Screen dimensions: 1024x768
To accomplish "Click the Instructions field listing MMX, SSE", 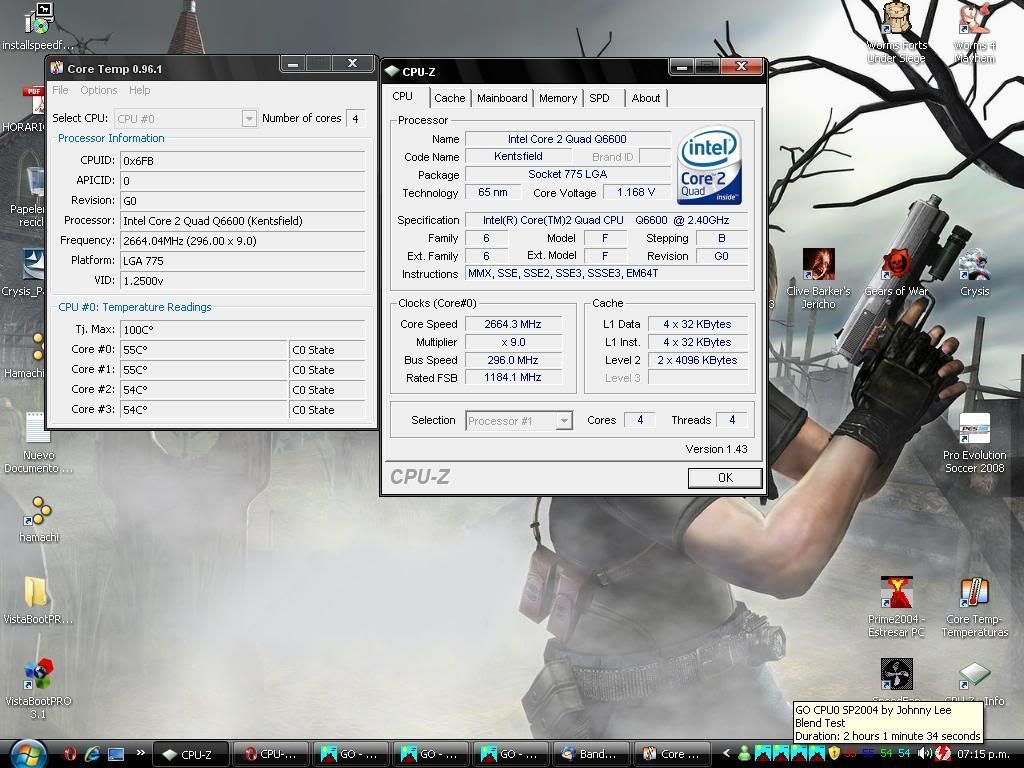I will tap(607, 274).
